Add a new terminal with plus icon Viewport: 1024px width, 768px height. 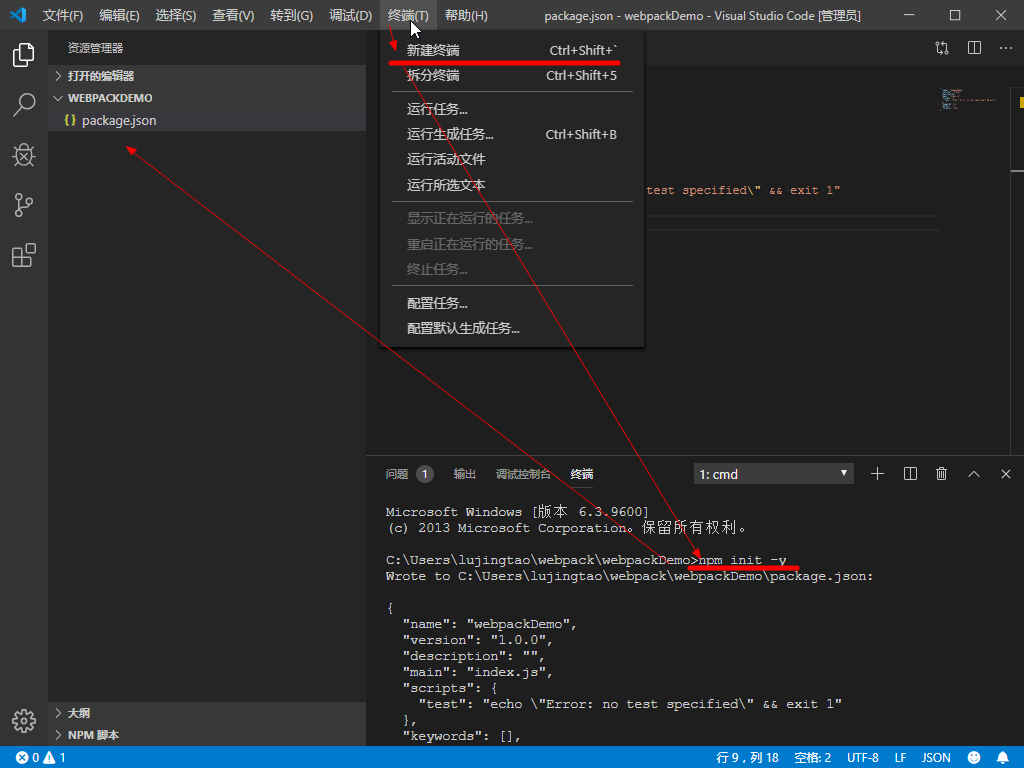tap(877, 474)
